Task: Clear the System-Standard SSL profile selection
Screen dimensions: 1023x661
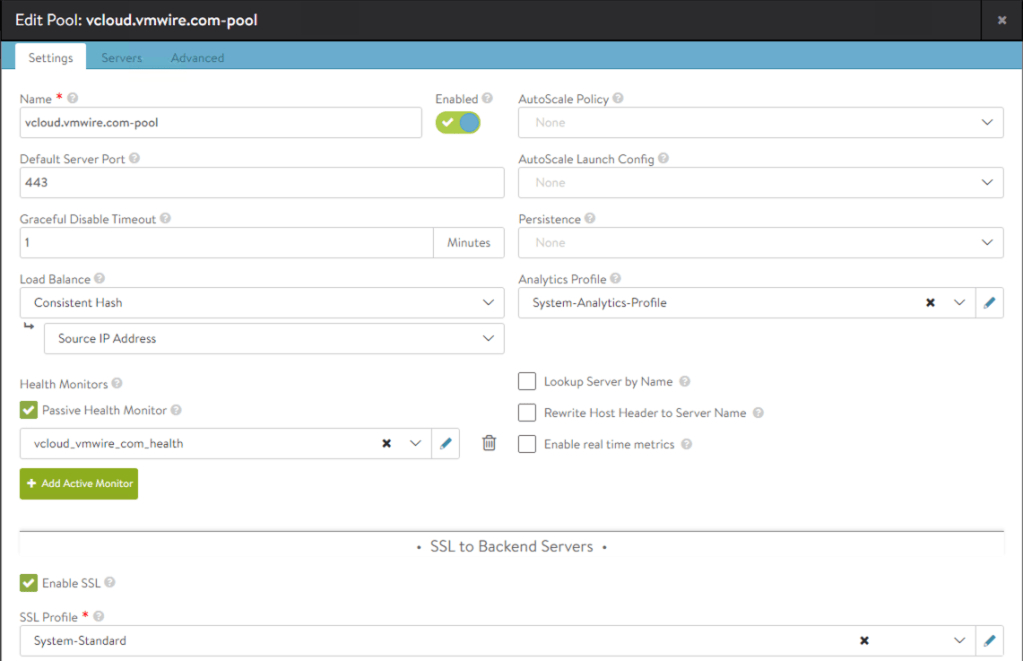Action: [x=864, y=641]
